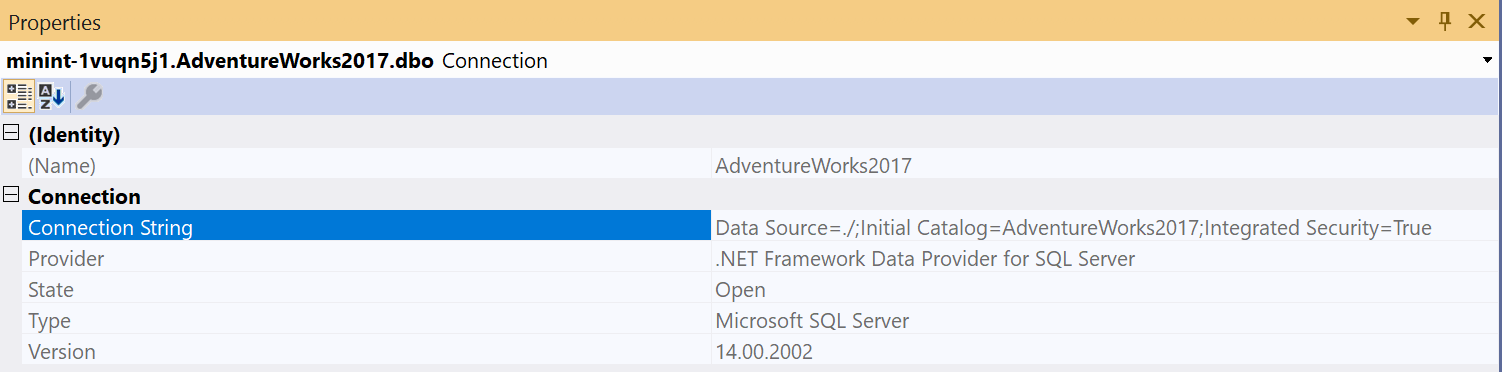Click the Microsoft SQL Server type value
Image resolution: width=1502 pixels, height=372 pixels.
(x=812, y=320)
